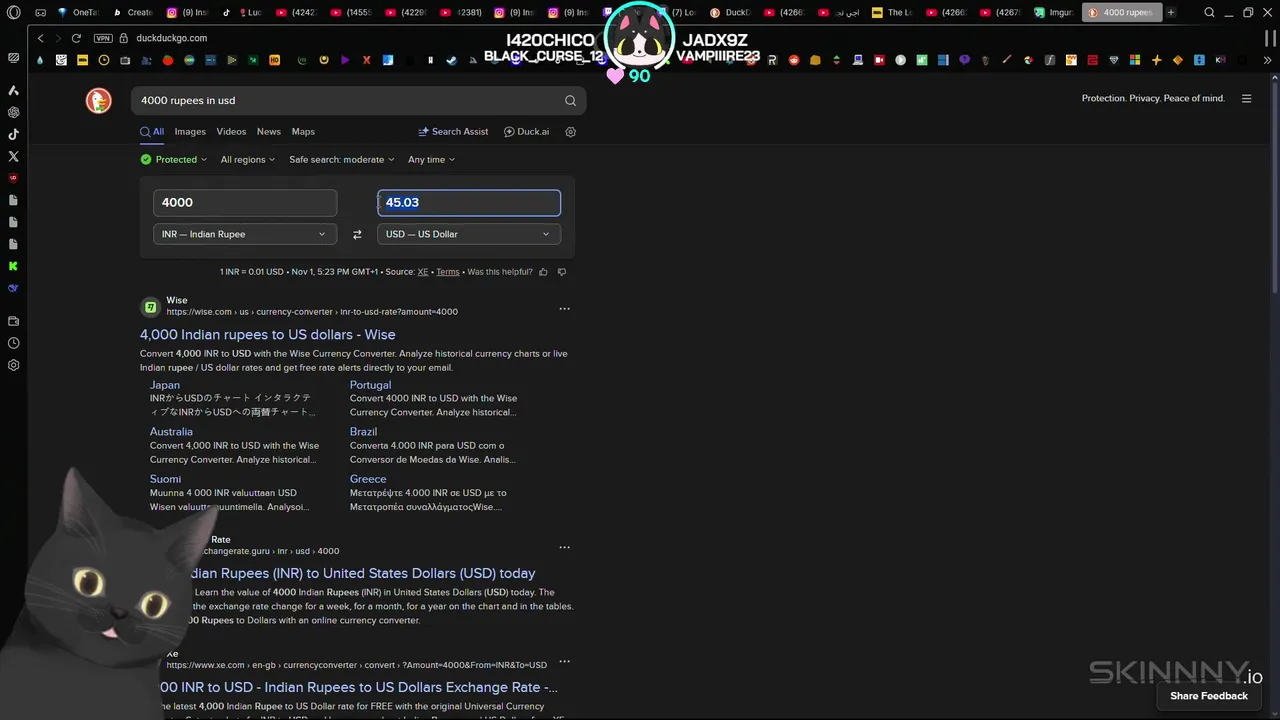
Task: Go back to previous page
Action: coord(40,38)
